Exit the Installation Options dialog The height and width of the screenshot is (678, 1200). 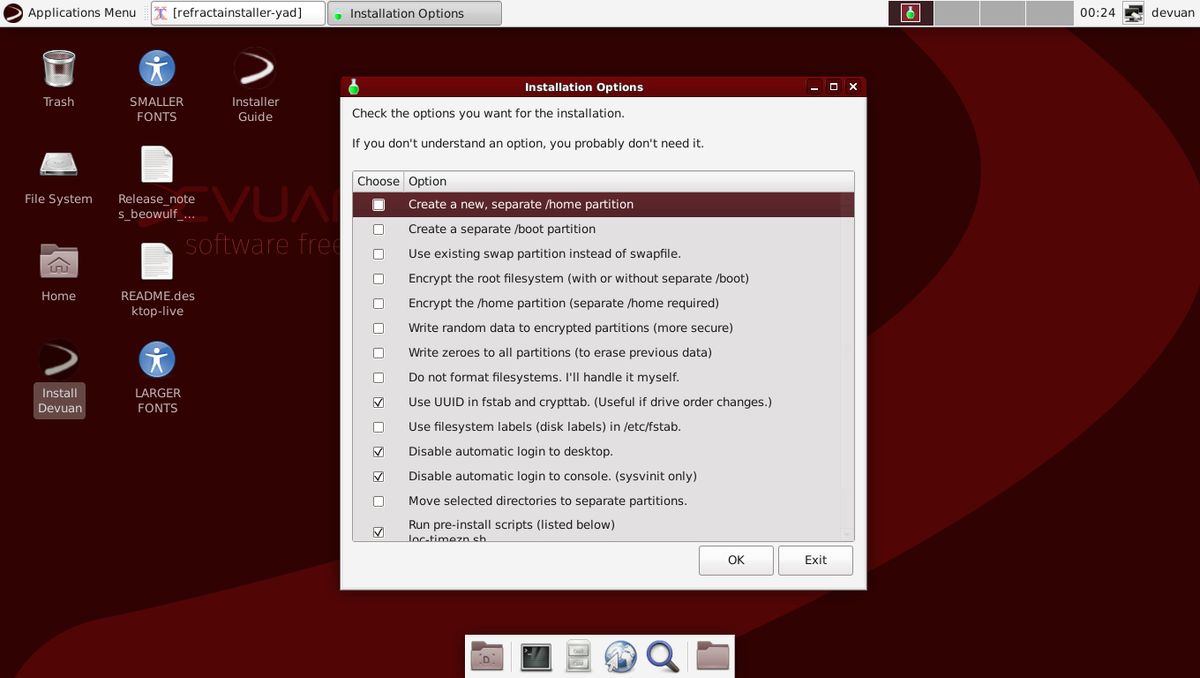[x=816, y=560]
